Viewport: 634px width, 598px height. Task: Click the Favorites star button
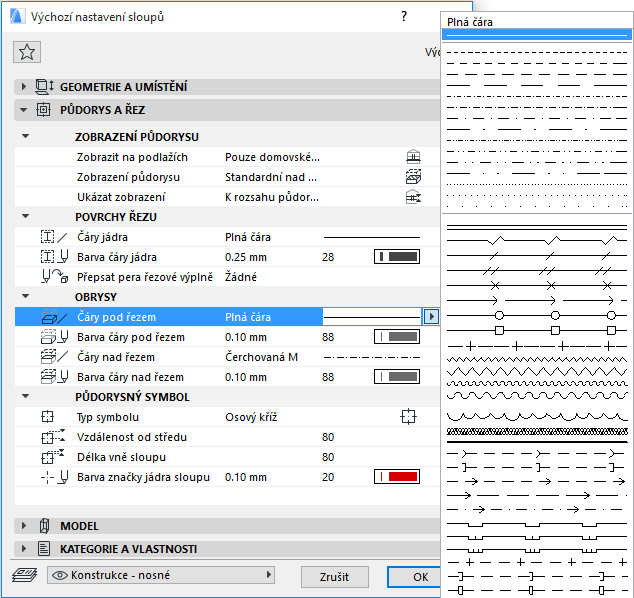point(27,52)
